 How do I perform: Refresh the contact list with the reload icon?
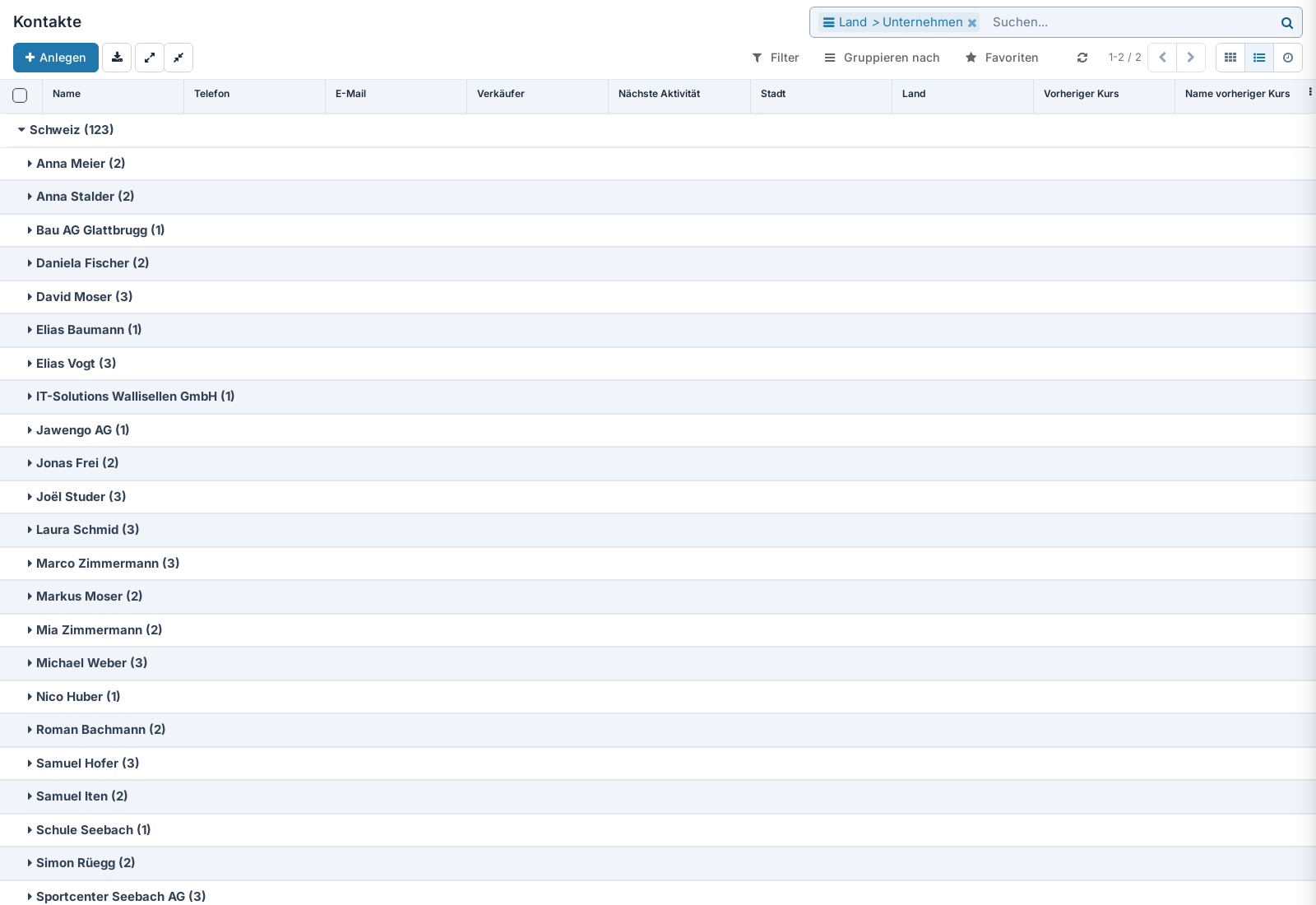[1082, 58]
